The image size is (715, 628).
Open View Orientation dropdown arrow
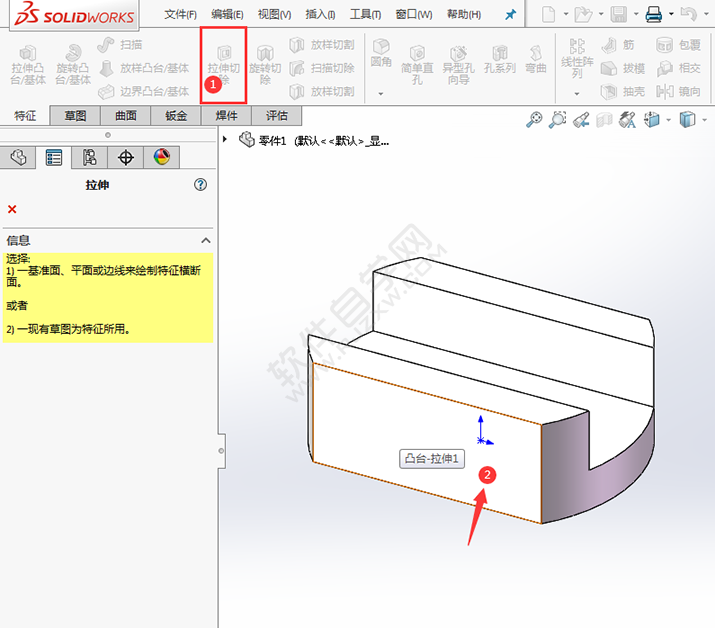(x=668, y=120)
